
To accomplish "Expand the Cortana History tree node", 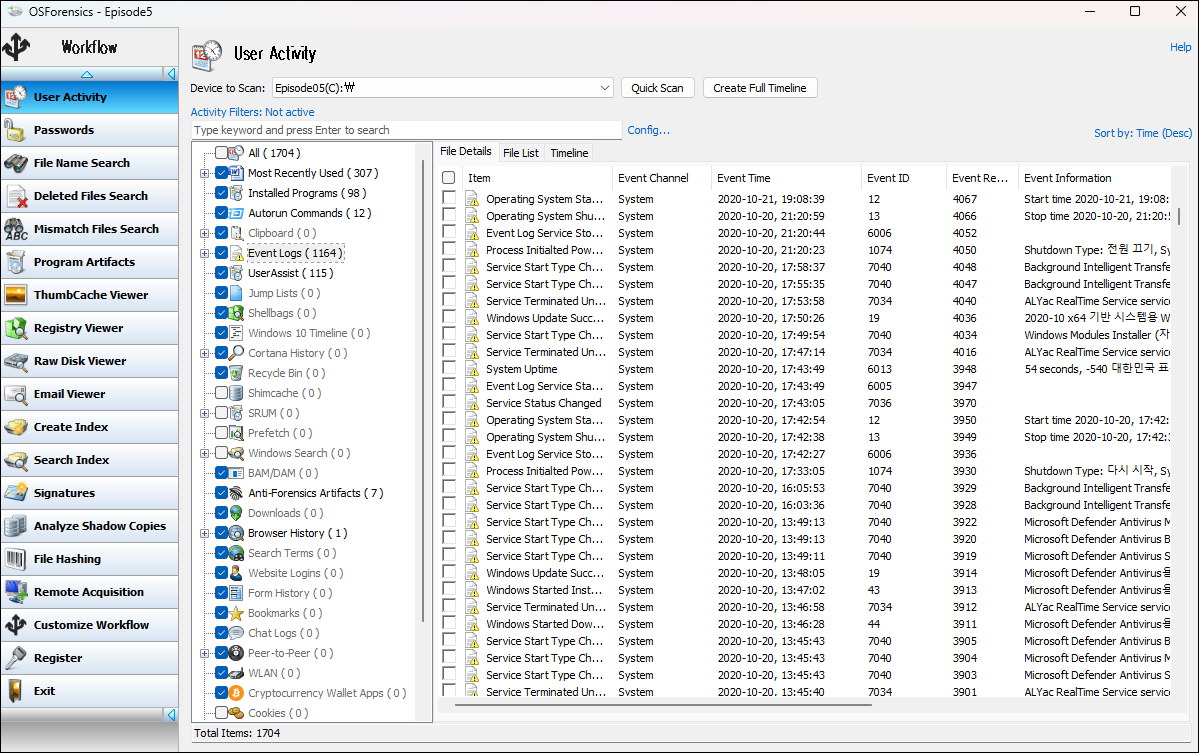I will click(204, 353).
